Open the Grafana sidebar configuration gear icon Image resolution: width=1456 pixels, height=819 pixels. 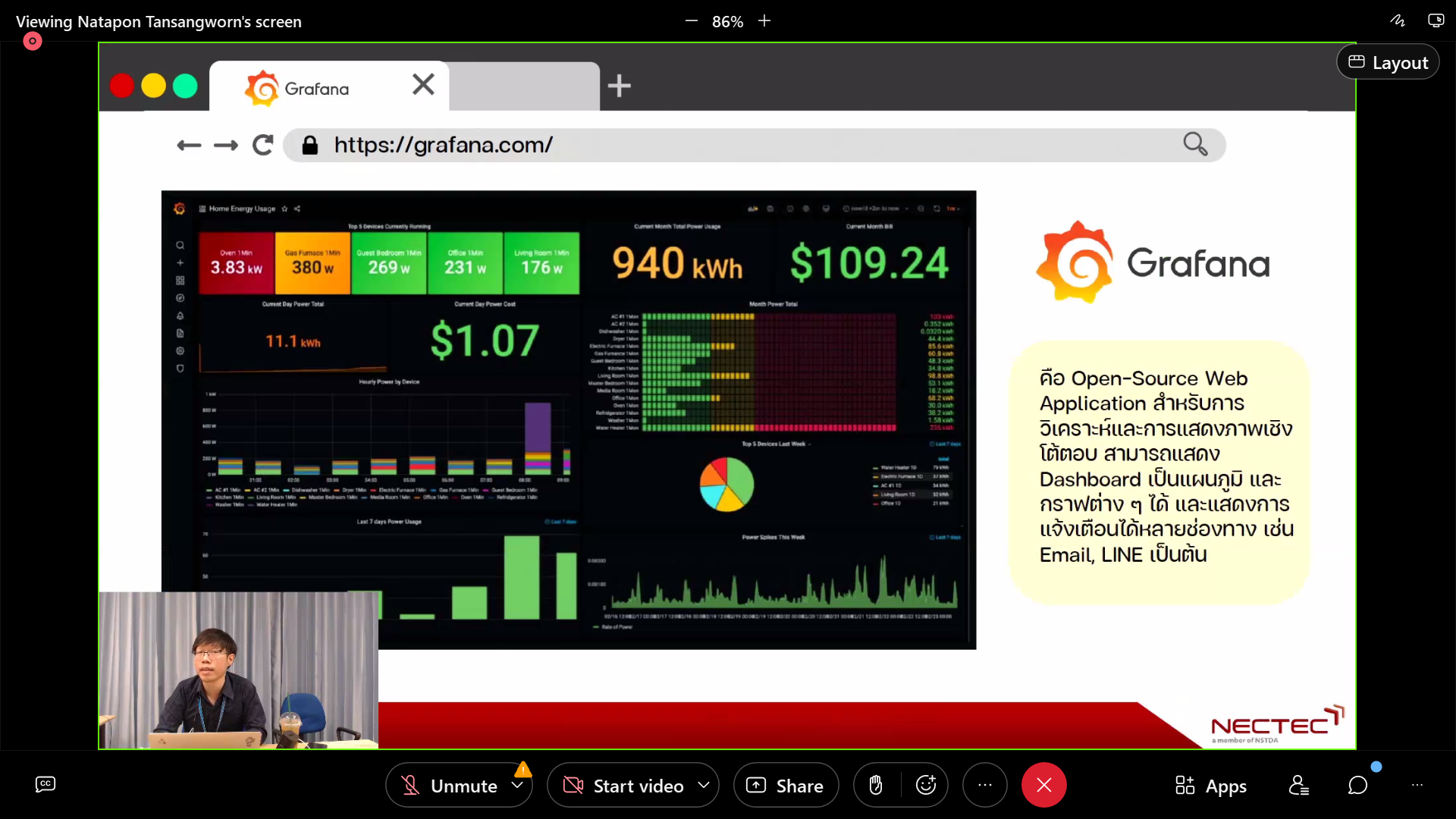(180, 351)
